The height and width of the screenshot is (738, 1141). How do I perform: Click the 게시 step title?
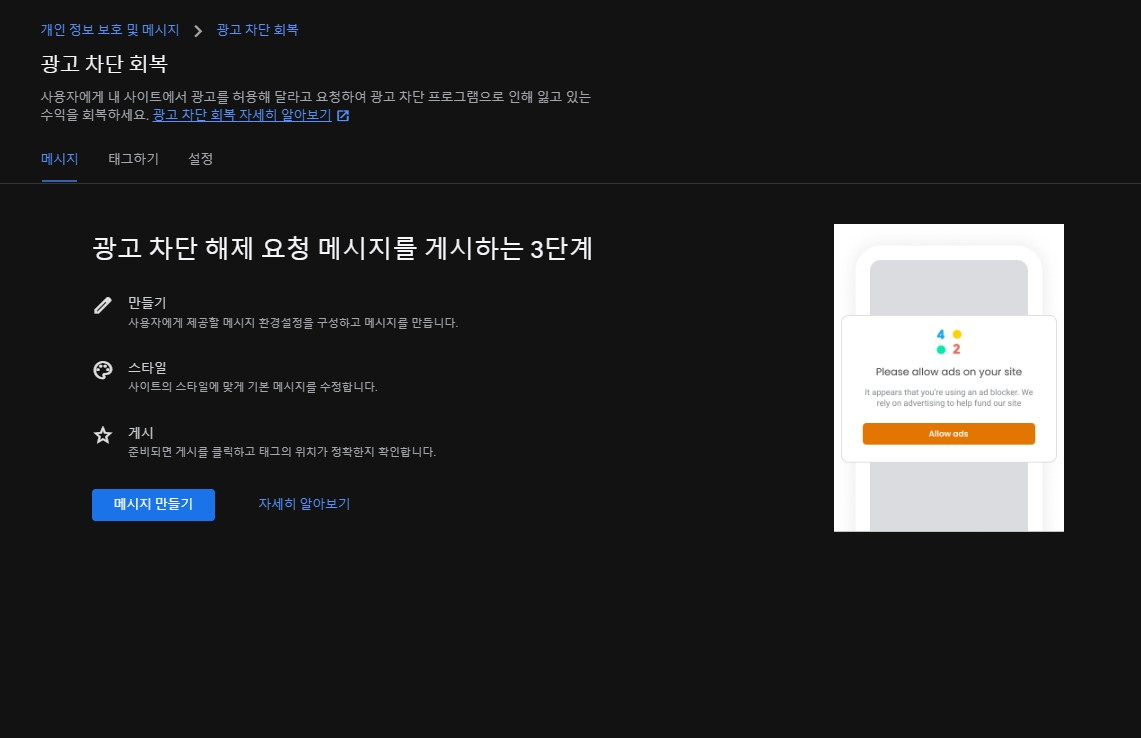(x=140, y=433)
